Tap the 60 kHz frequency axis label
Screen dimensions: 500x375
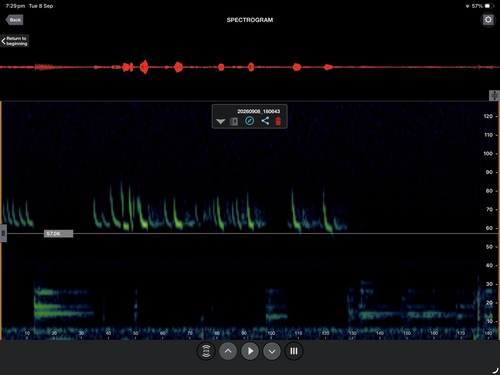coord(489,228)
